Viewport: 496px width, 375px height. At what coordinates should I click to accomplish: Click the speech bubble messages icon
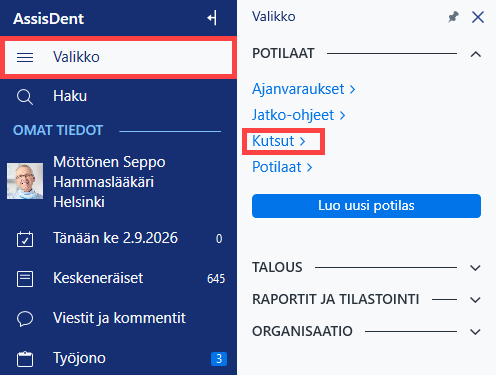coord(25,319)
